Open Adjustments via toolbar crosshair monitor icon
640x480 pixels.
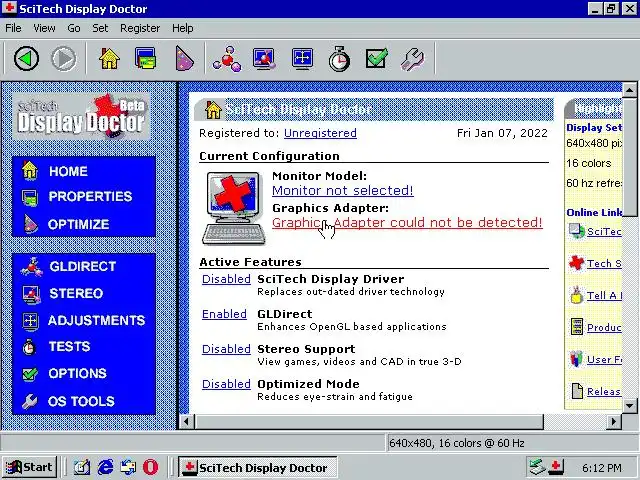click(x=302, y=59)
